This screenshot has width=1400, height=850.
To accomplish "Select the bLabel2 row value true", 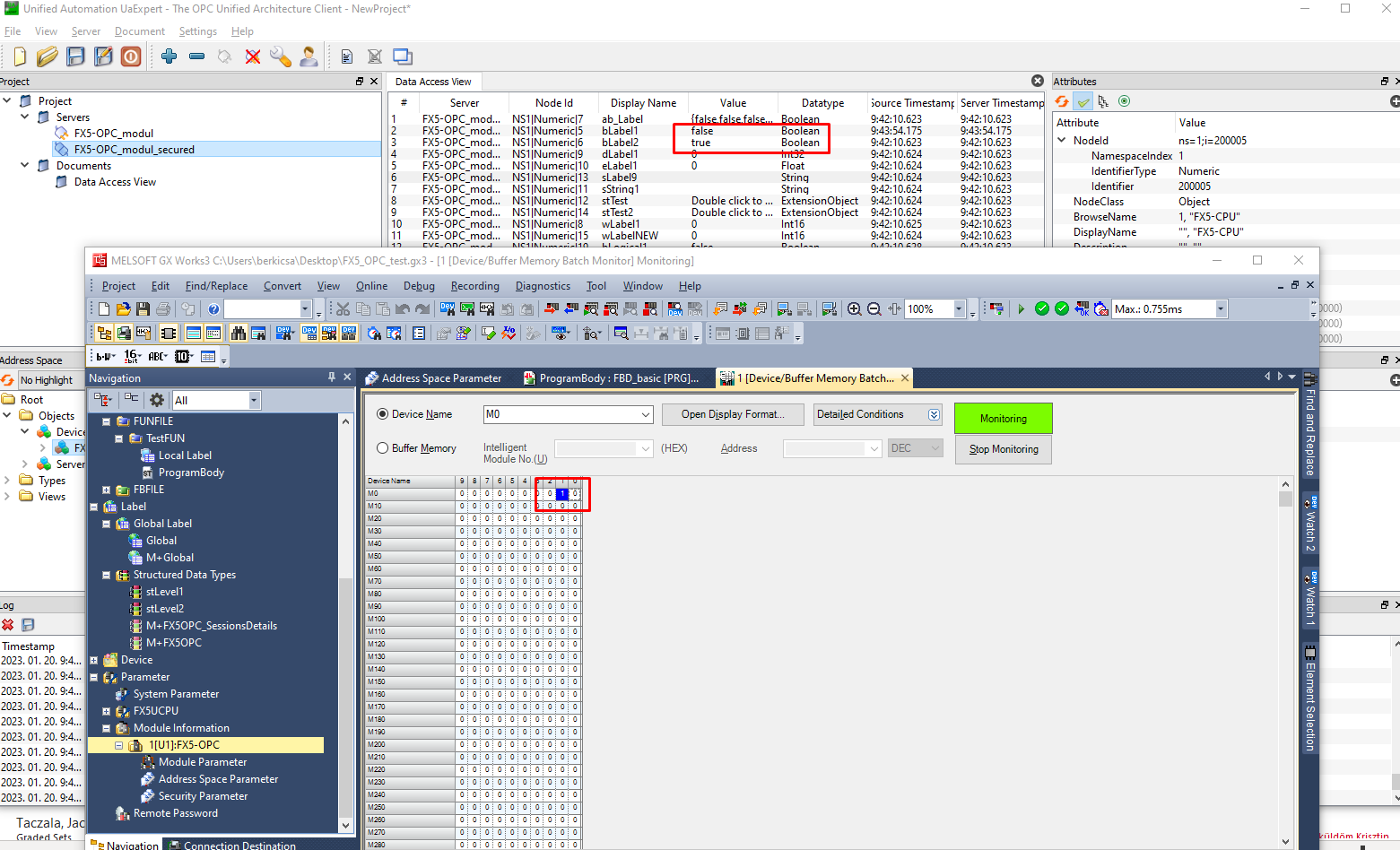I will [x=700, y=143].
